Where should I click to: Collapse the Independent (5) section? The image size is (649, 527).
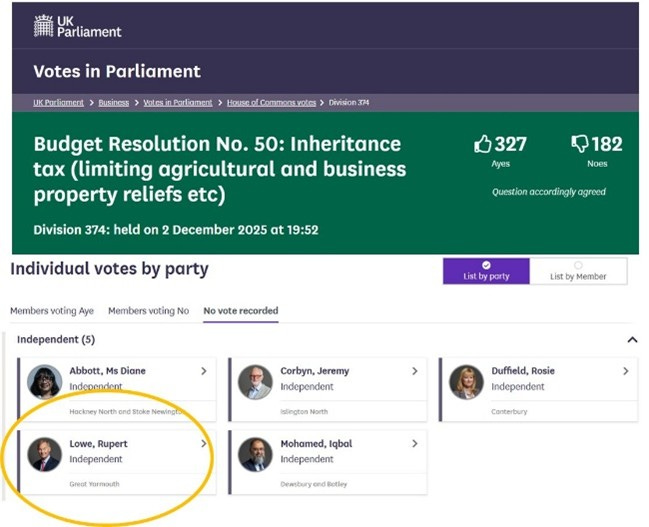pyautogui.click(x=632, y=340)
